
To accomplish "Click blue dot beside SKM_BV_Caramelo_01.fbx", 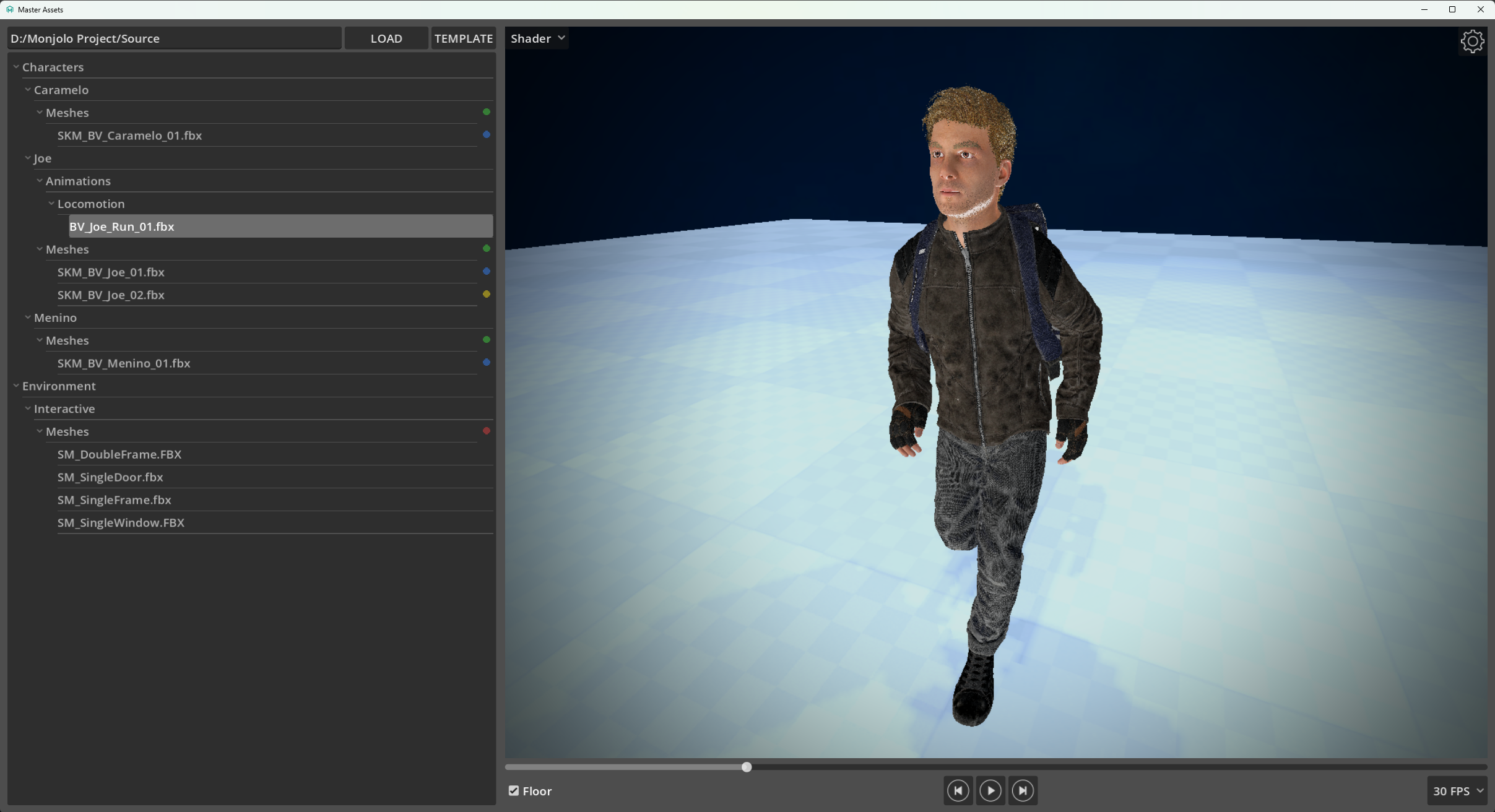I will coord(487,134).
